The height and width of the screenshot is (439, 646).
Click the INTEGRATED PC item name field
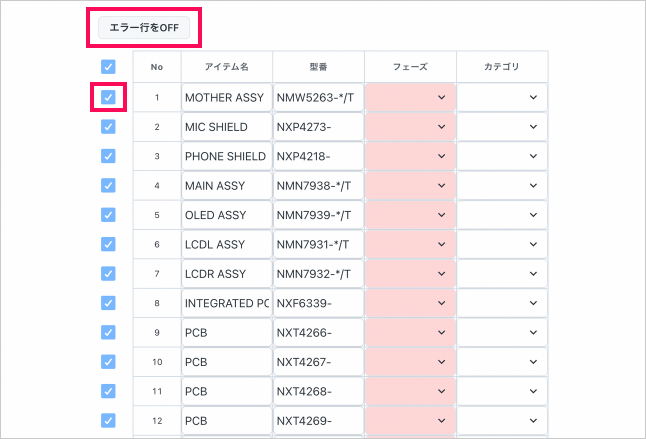225,303
